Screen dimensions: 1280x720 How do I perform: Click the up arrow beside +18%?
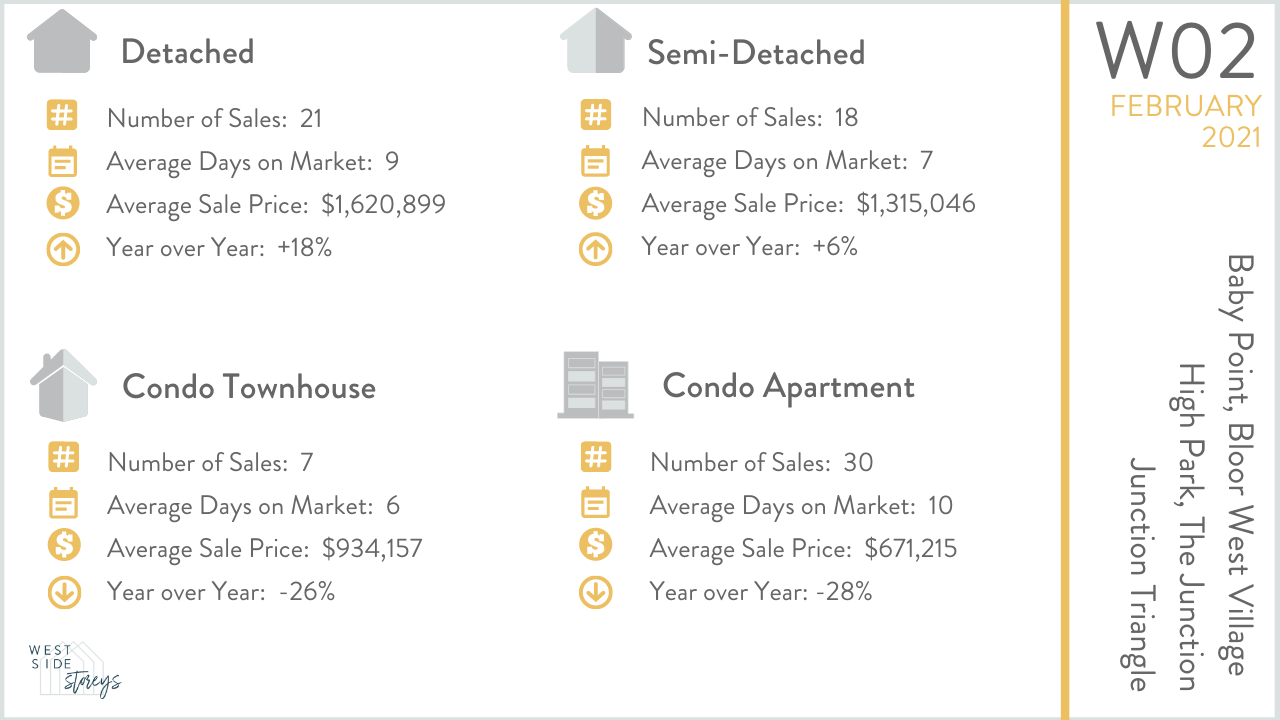tap(63, 248)
